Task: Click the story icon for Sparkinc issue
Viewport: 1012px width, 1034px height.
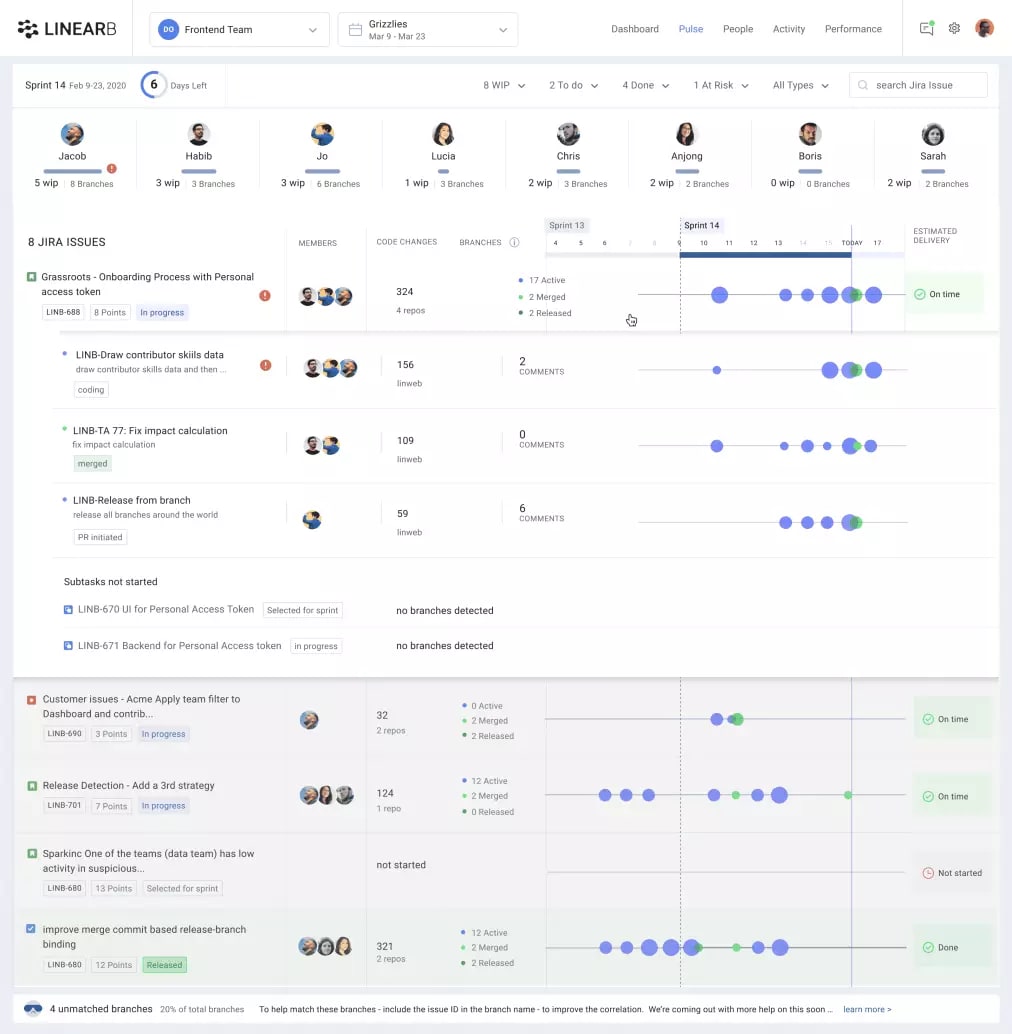Action: click(32, 853)
